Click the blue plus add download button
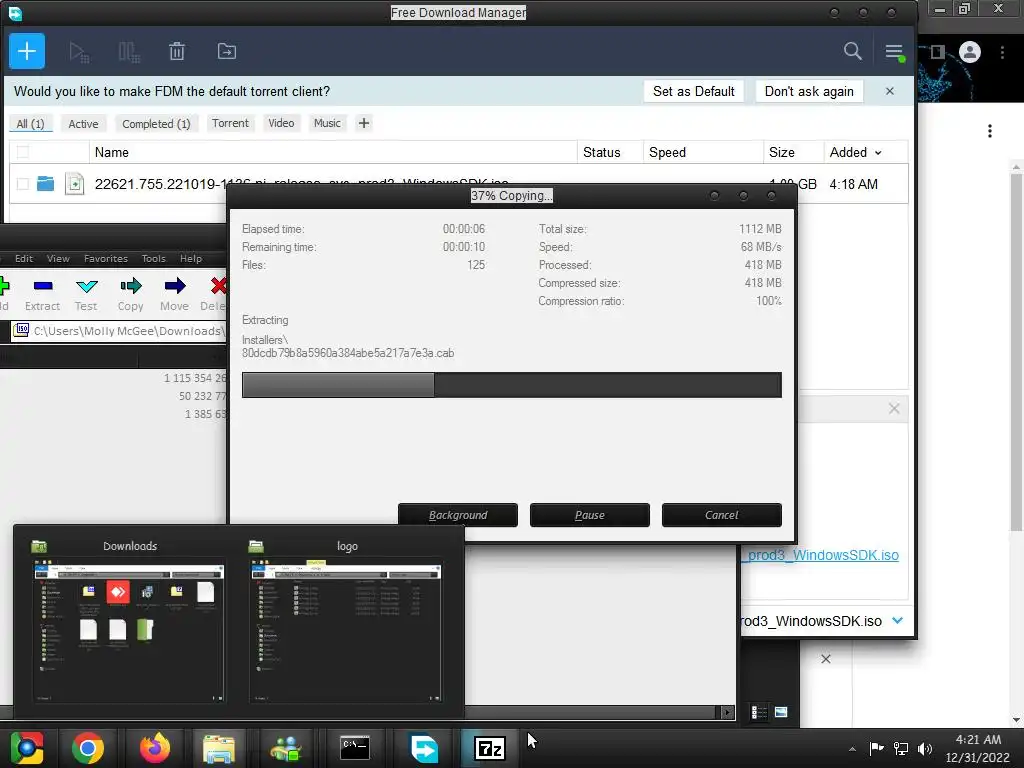 coord(27,51)
